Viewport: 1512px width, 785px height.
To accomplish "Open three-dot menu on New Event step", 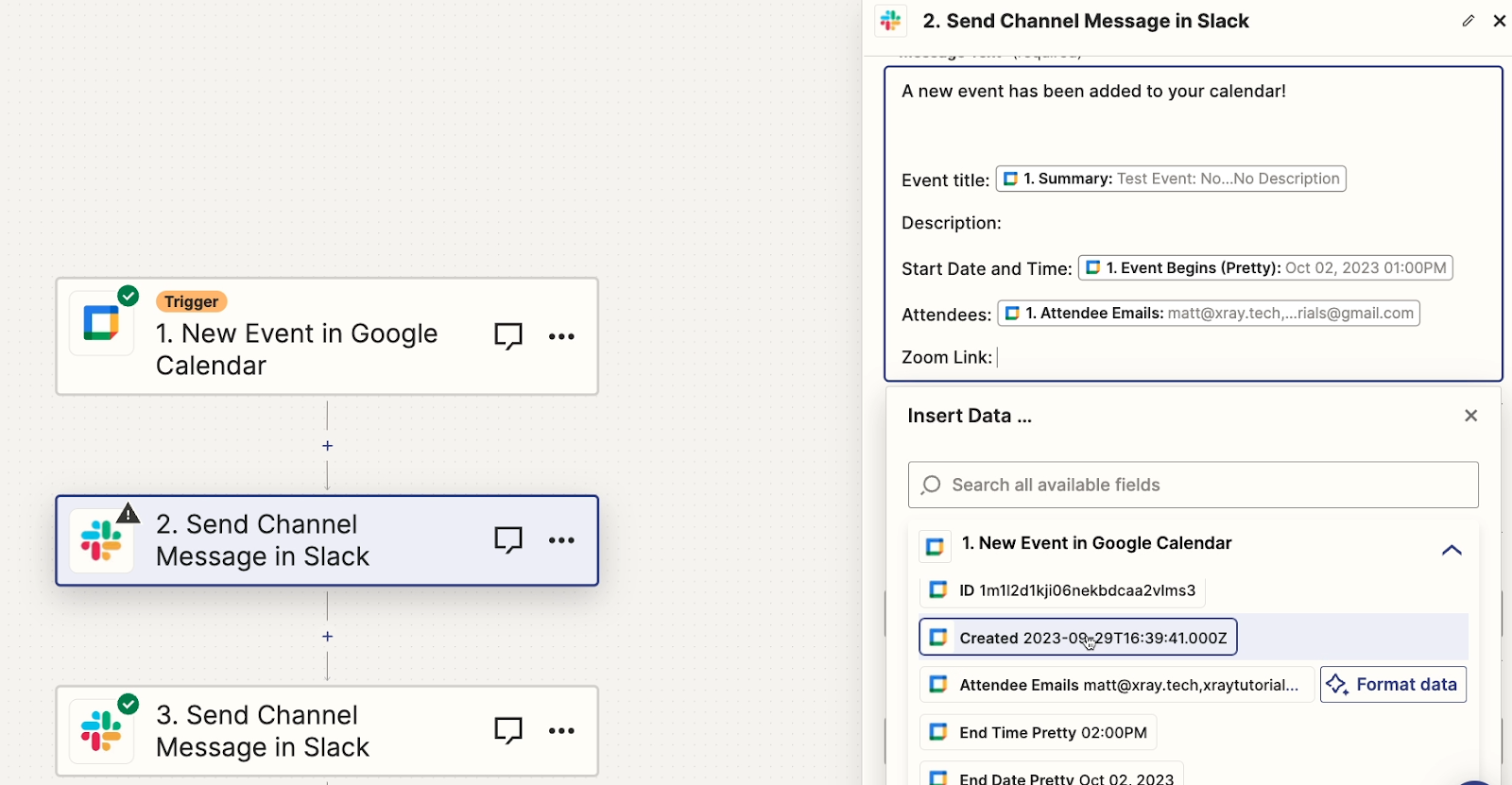I will point(561,336).
